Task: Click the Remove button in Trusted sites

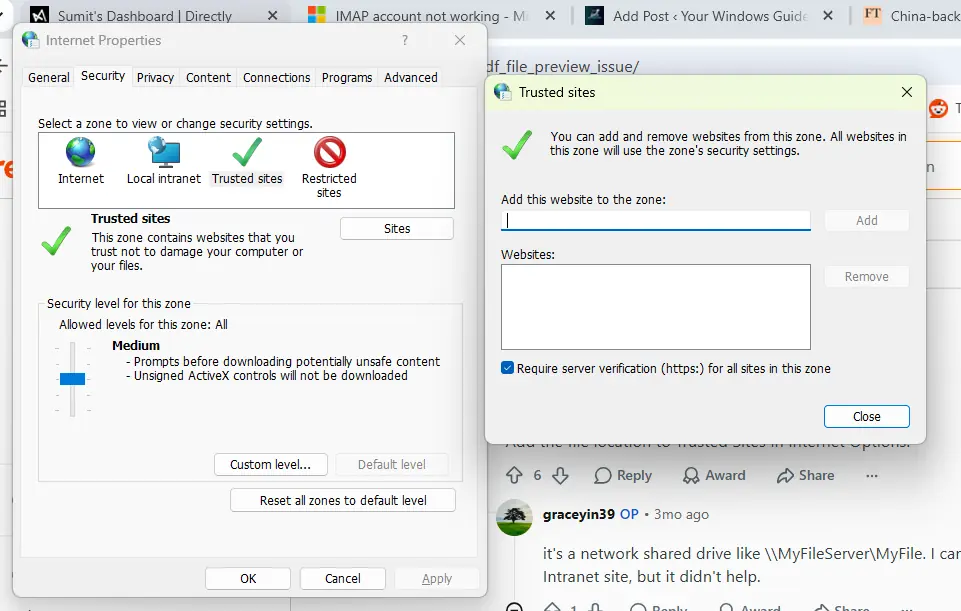Action: (867, 276)
